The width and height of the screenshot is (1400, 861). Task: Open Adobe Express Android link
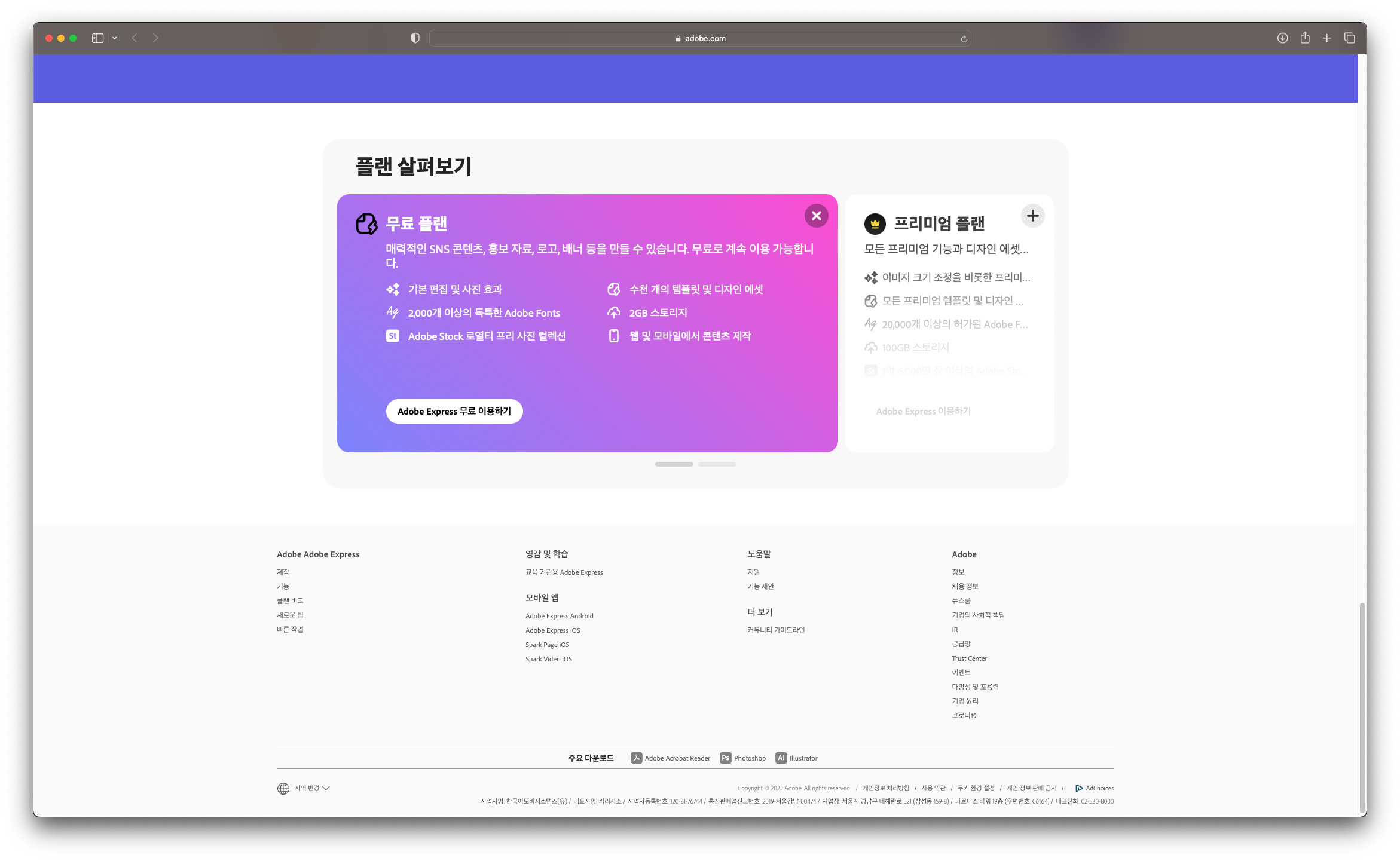coord(560,616)
